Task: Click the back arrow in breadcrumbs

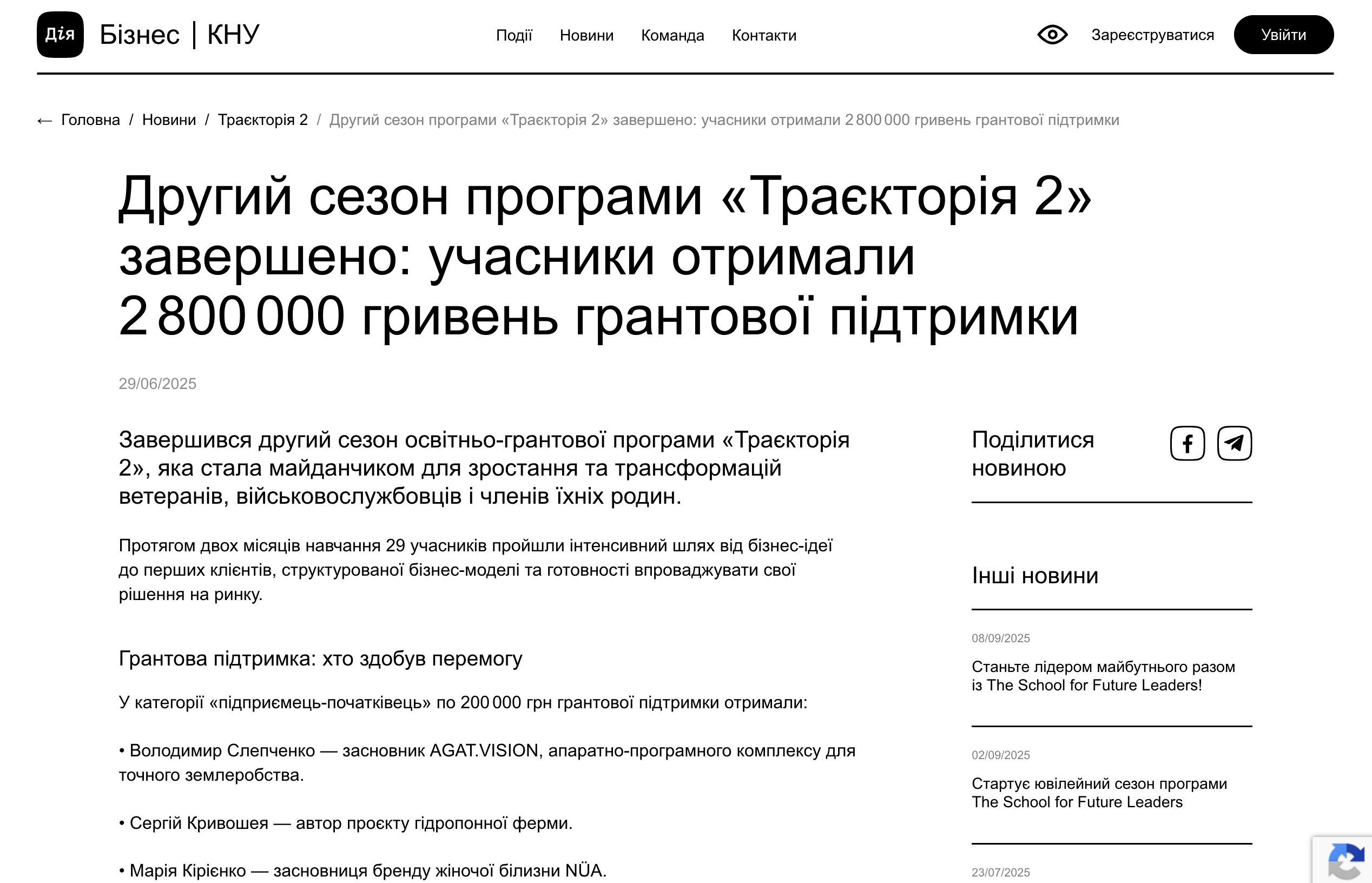Action: coord(45,121)
